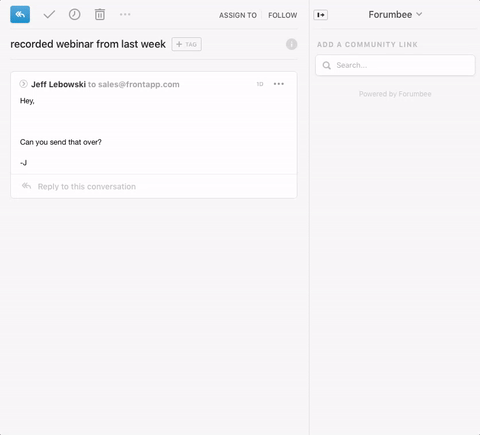Snooze conversation using the clock icon
The height and width of the screenshot is (435, 480).
pyautogui.click(x=74, y=14)
